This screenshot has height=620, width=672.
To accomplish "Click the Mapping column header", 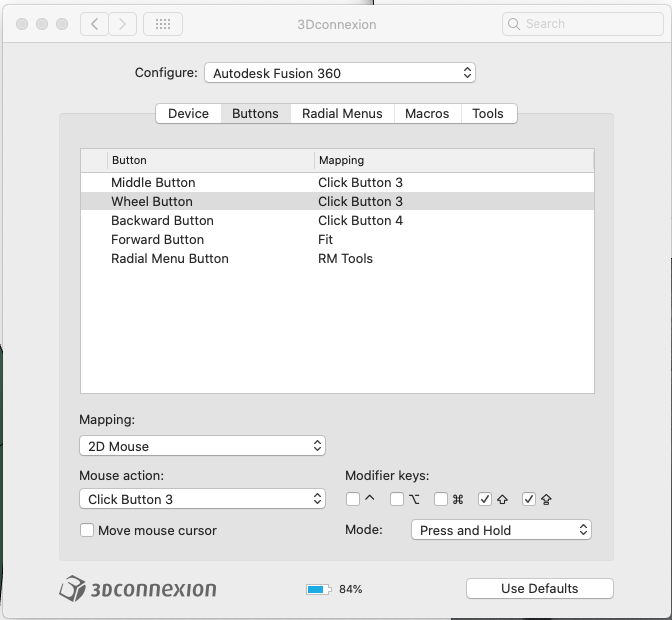I will (454, 160).
